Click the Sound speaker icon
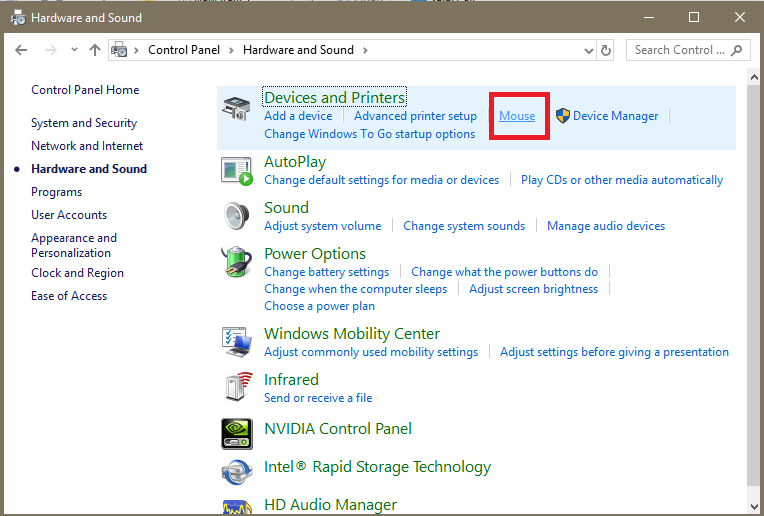The image size is (764, 516). pyautogui.click(x=237, y=215)
